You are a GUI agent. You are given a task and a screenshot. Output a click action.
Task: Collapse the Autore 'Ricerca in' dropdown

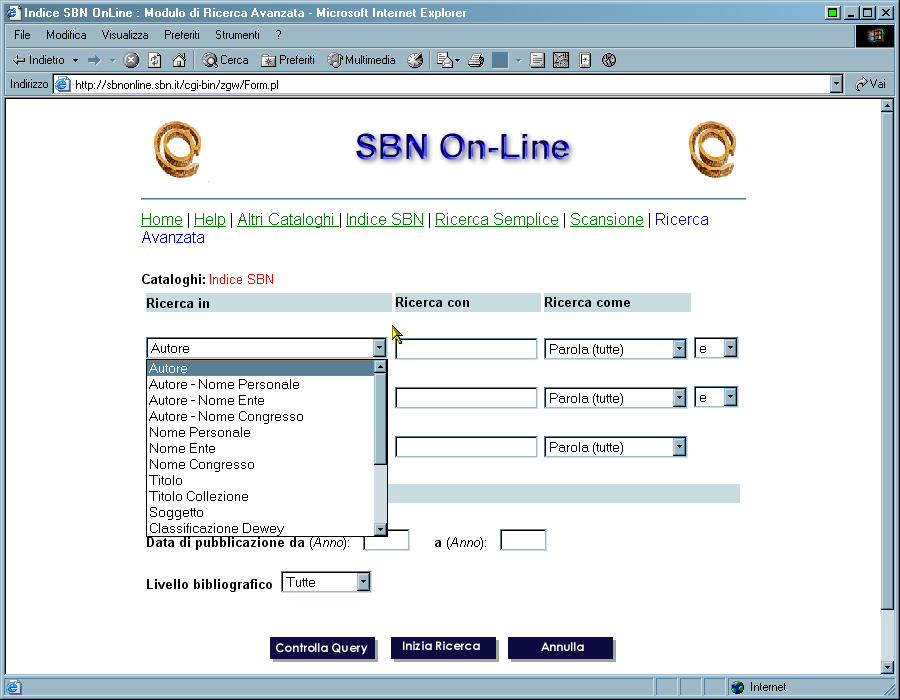click(379, 348)
